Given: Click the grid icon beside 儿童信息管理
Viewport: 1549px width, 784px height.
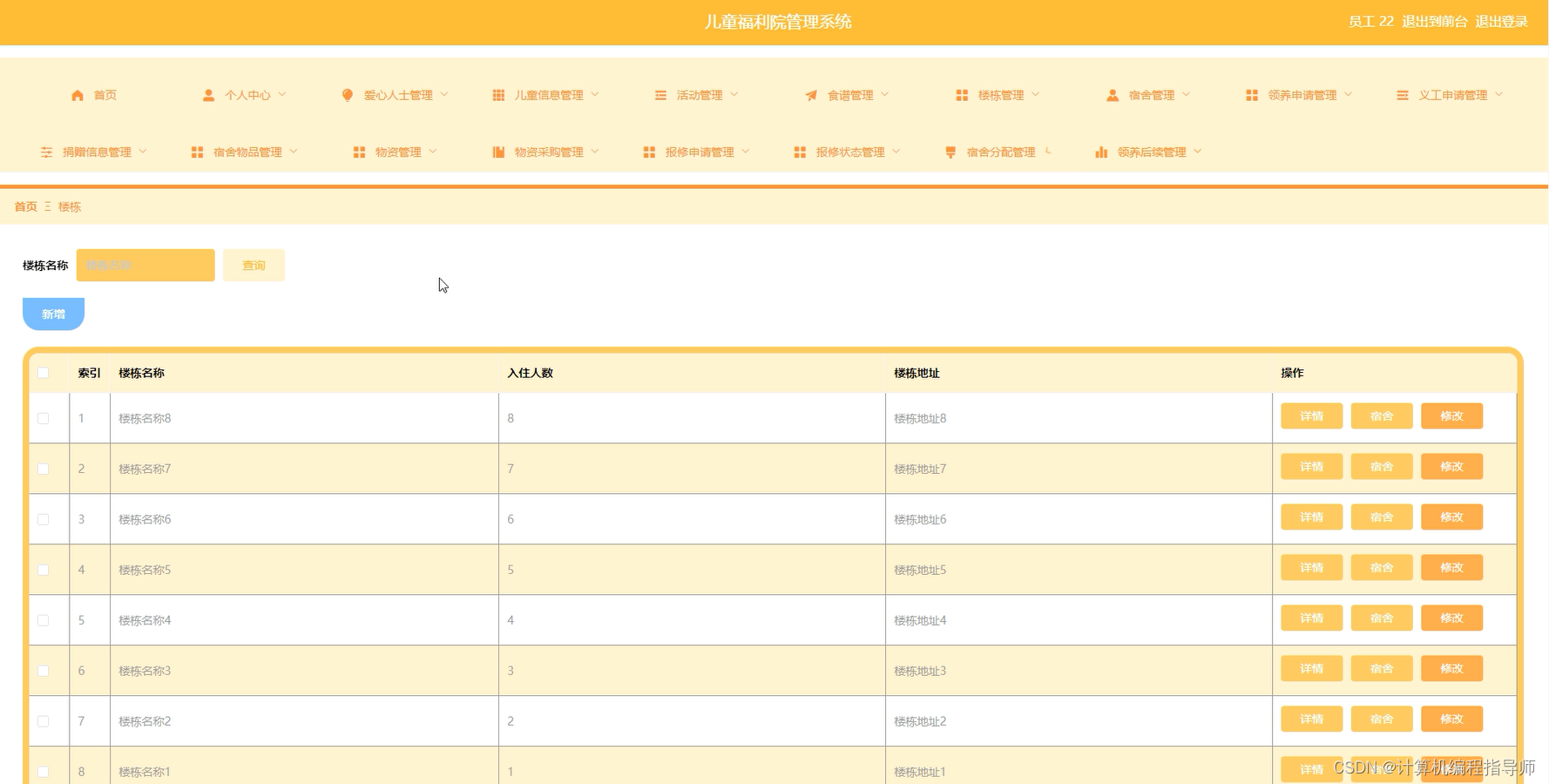Looking at the screenshot, I should click(x=498, y=95).
